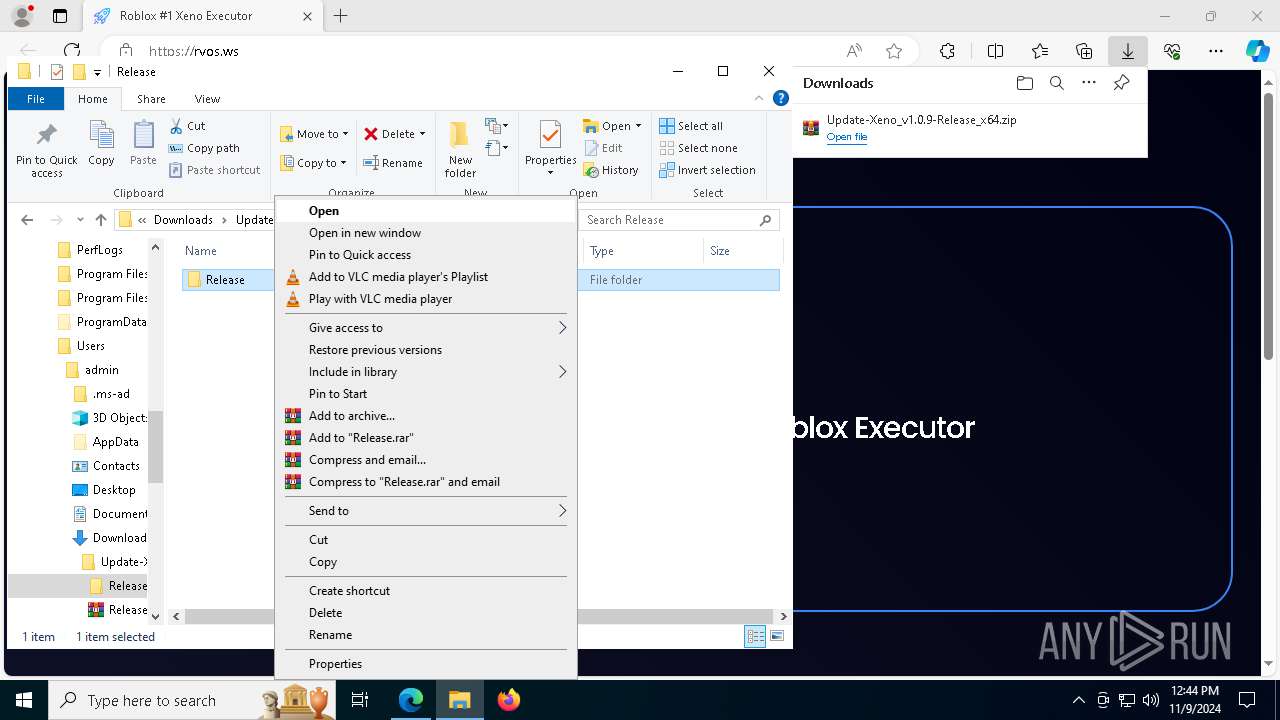Viewport: 1280px width, 720px height.
Task: Choose Create shortcut in context menu
Action: coord(426,591)
